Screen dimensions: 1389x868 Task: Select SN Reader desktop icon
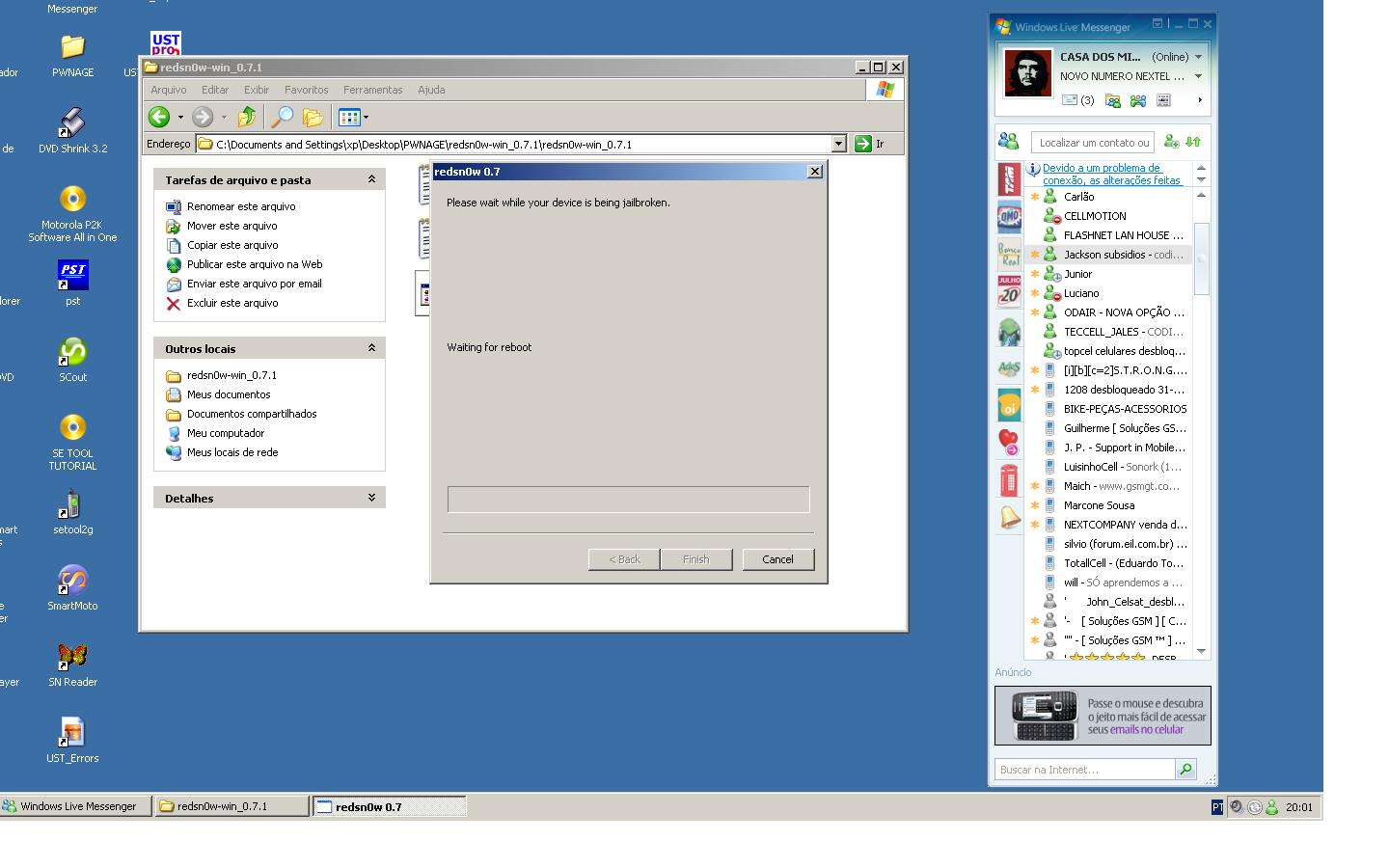72,664
